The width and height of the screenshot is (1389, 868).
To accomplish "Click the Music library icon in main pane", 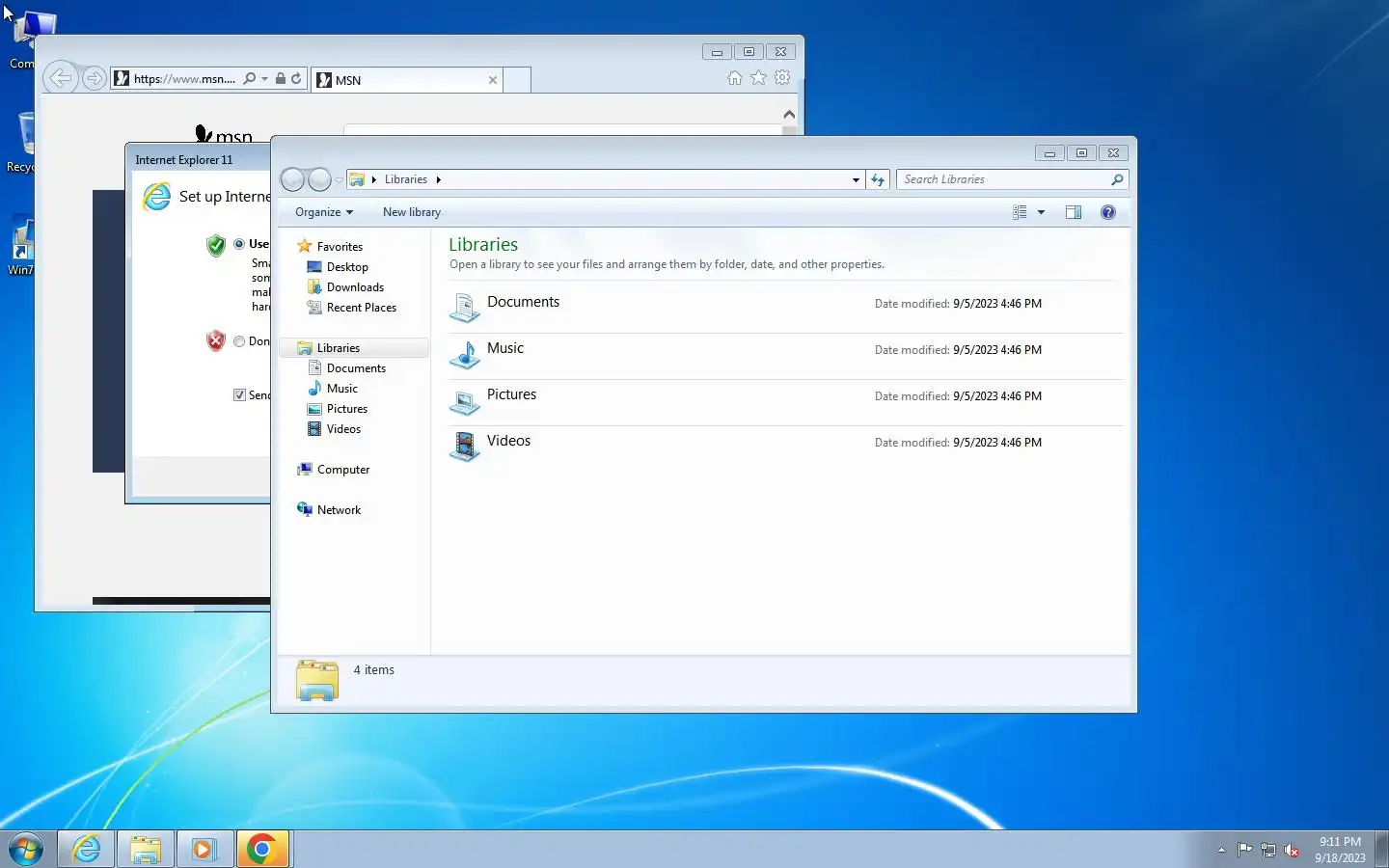I will (x=464, y=353).
